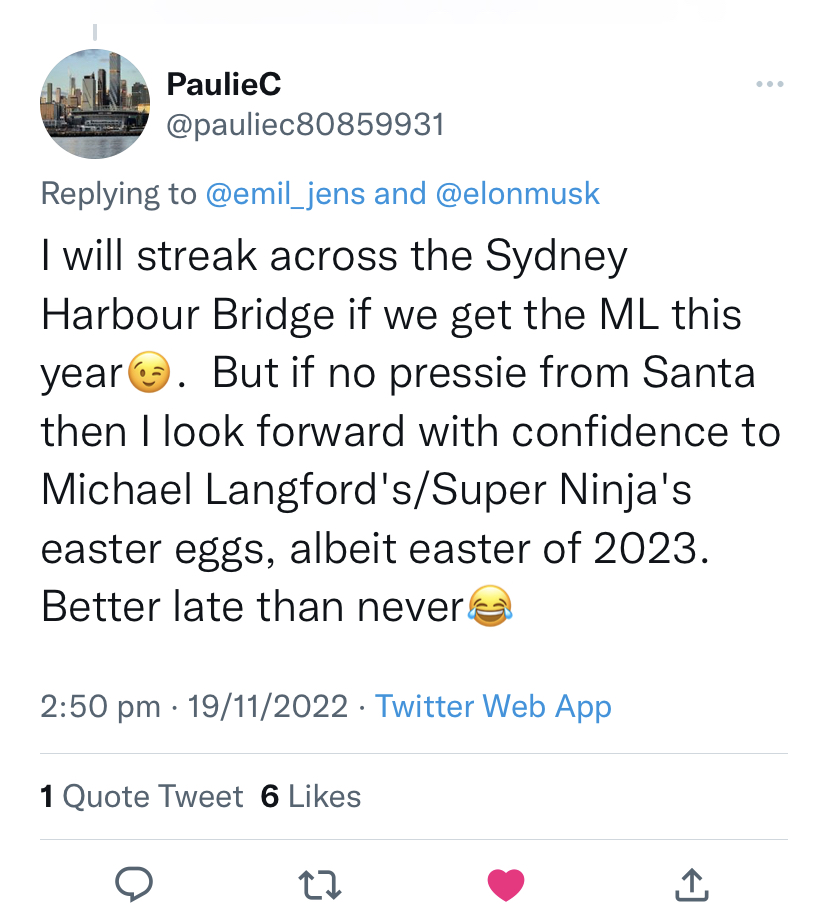Click the @pauliec80859931 handle
This screenshot has height=909, width=828.
tap(304, 125)
